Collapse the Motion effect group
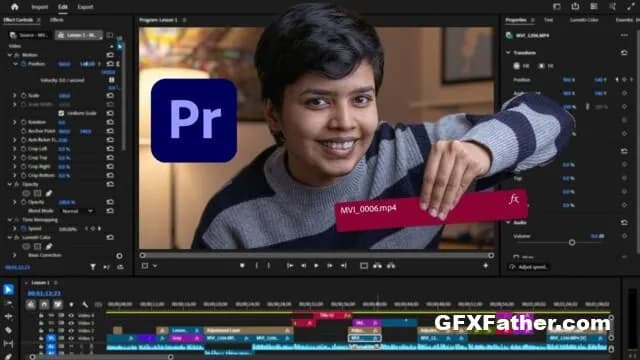640x360 pixels. (x=10, y=55)
